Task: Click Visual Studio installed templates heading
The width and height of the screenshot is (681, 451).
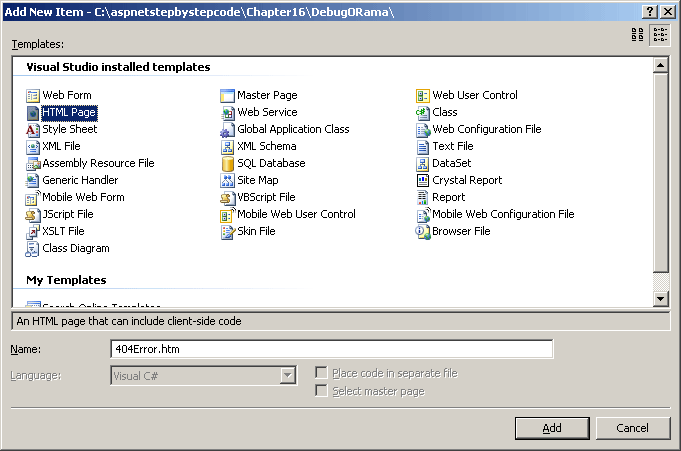Action: click(x=118, y=67)
